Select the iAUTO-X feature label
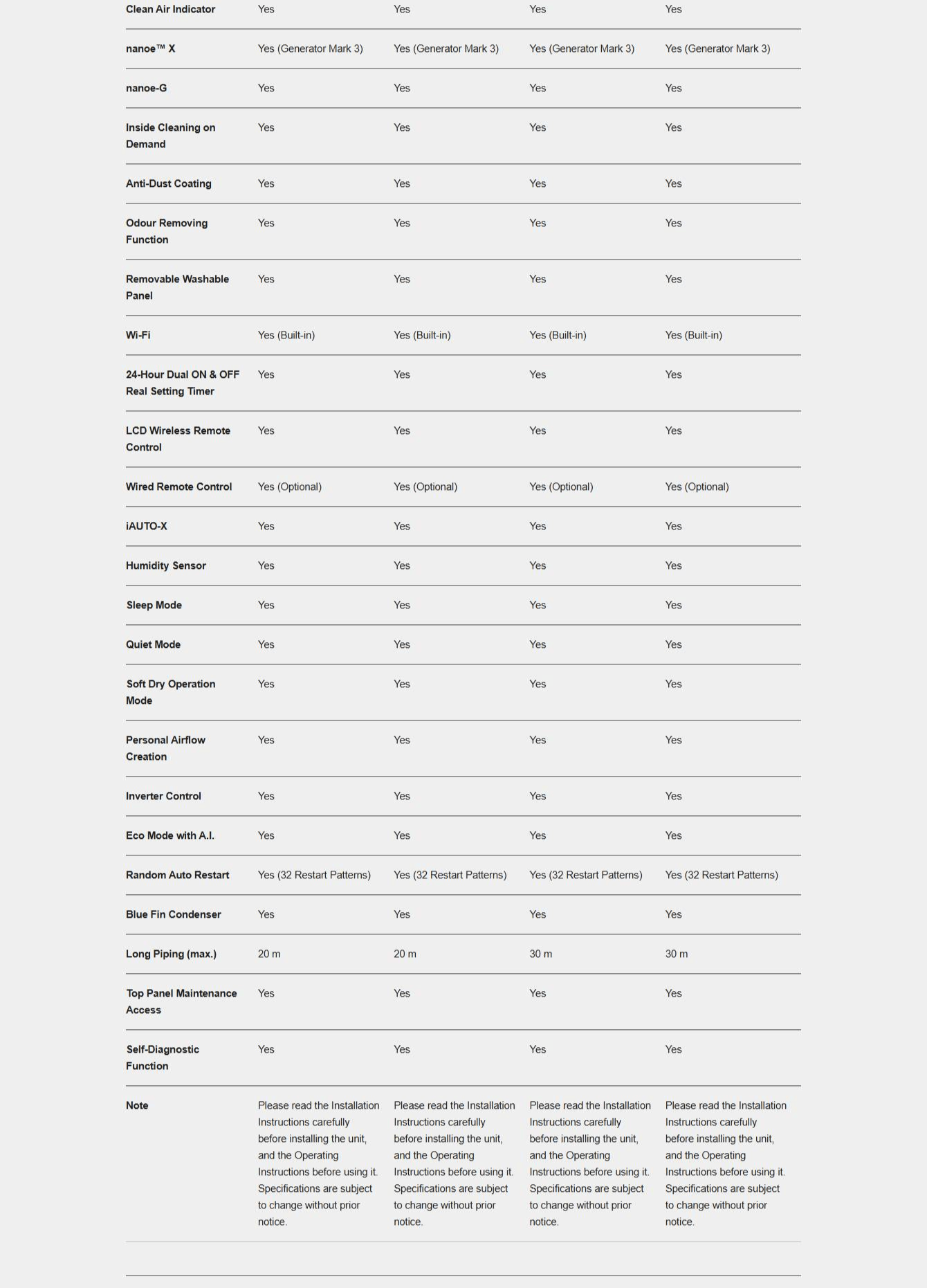The image size is (927, 1288). pos(146,527)
